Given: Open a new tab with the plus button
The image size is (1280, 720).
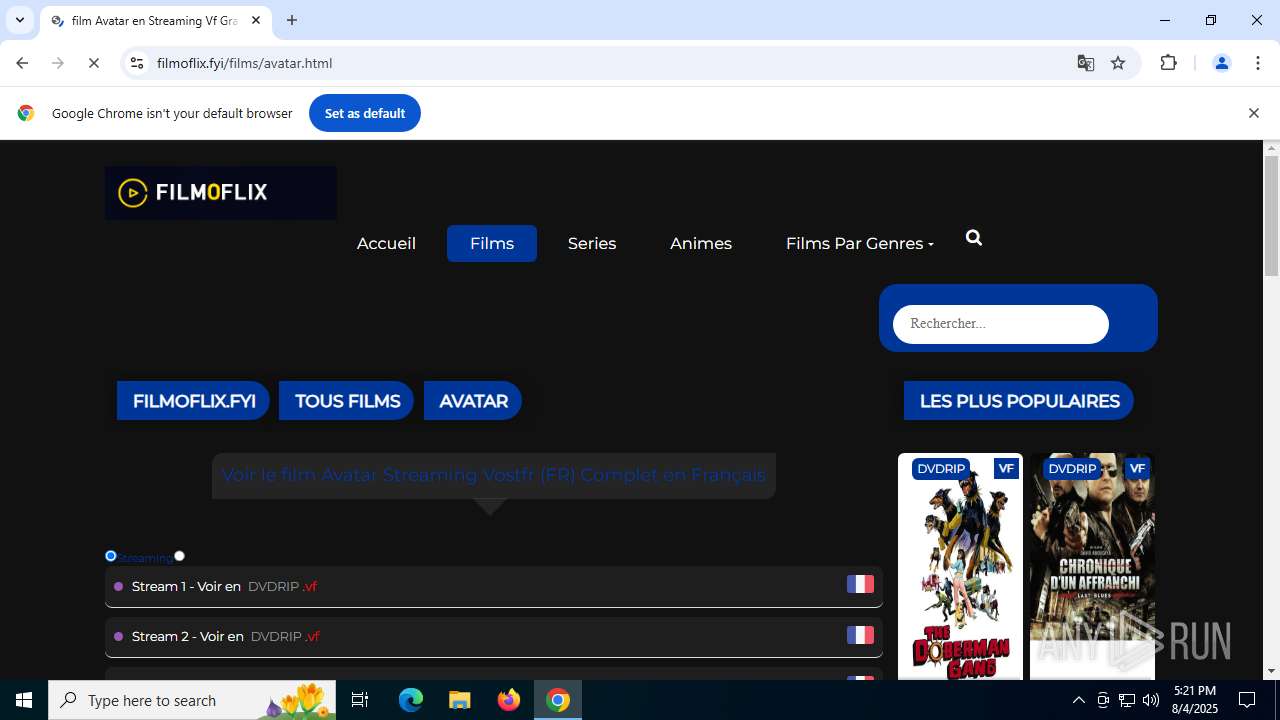Looking at the screenshot, I should pos(292,20).
